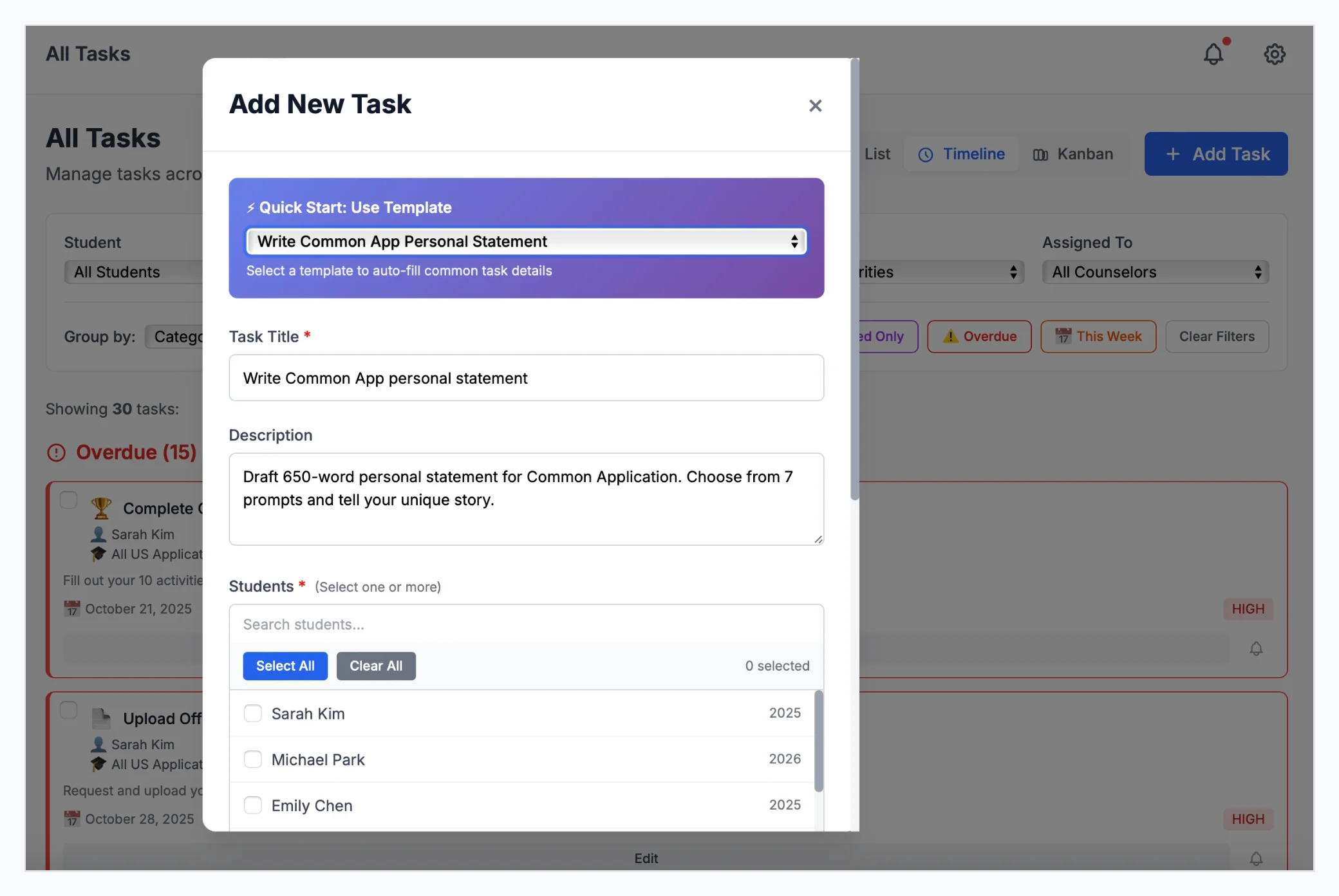Switch to the Kanban view

1073,154
